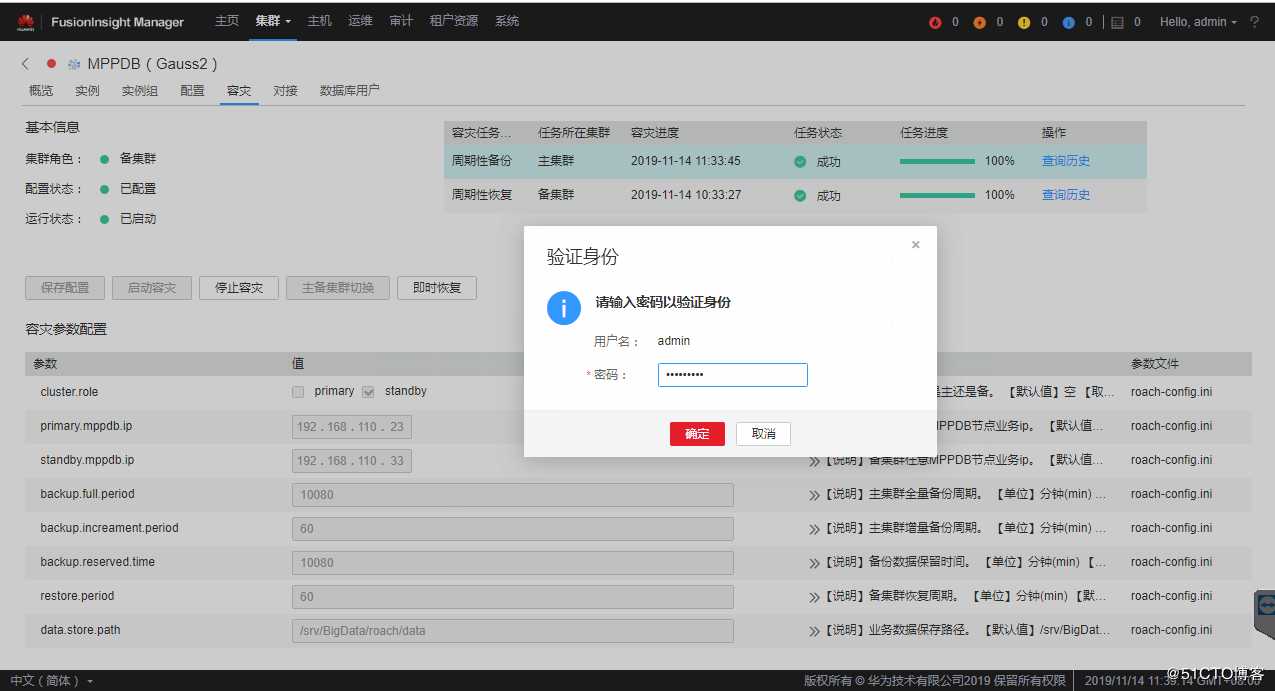This screenshot has height=691, width=1275.
Task: Click the 周期性恢复 progress bar
Action: coord(937,195)
